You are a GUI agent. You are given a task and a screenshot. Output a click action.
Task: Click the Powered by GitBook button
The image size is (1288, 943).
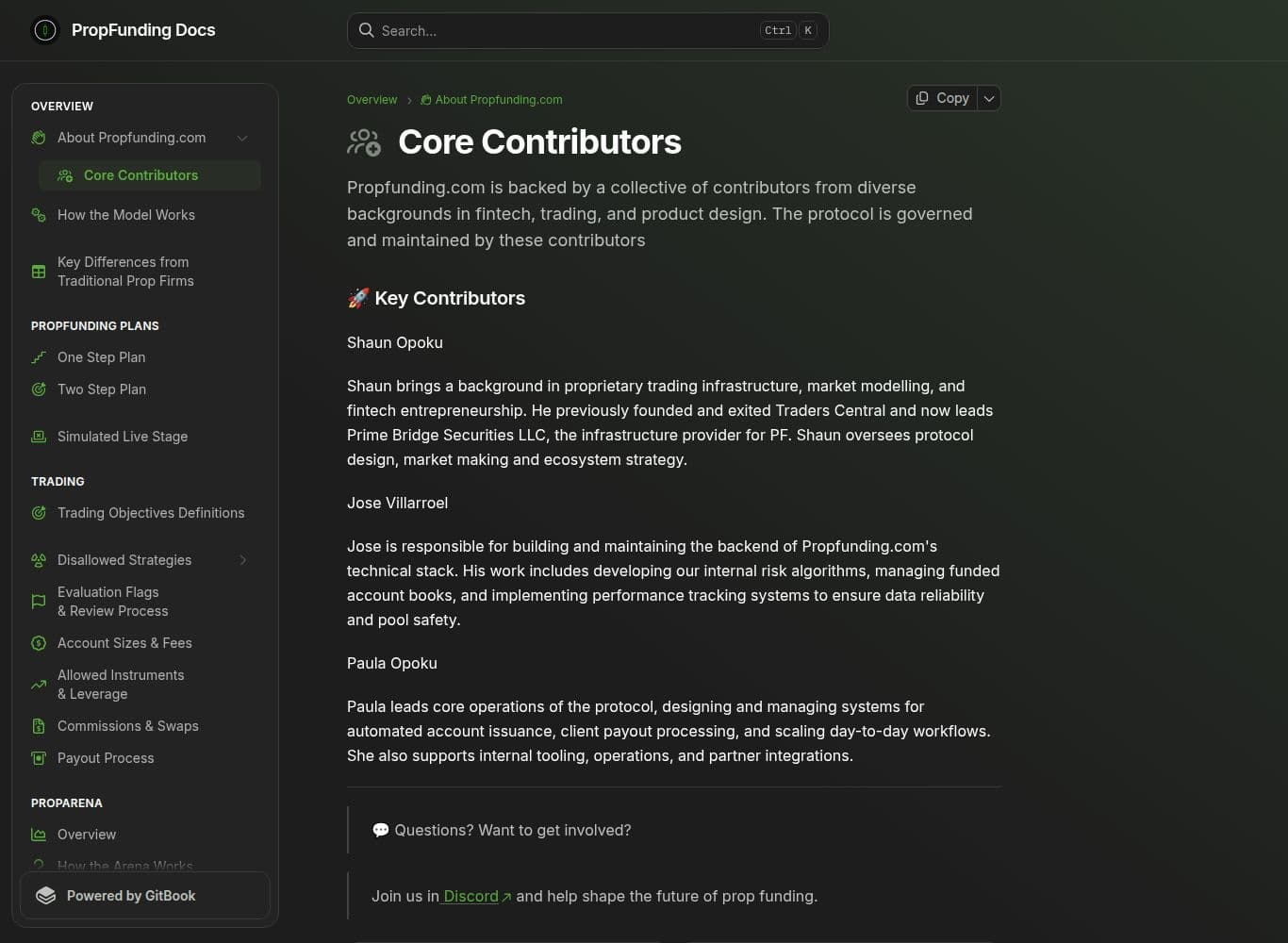click(145, 896)
